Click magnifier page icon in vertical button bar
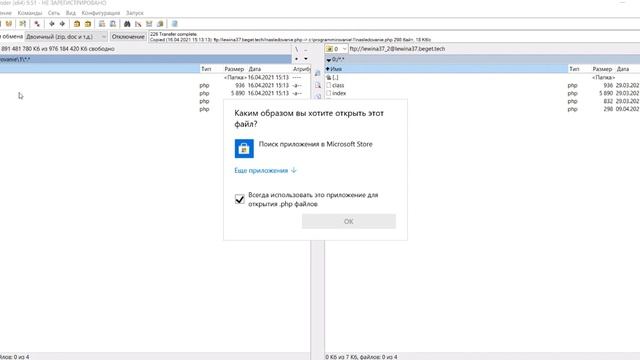 [318, 85]
